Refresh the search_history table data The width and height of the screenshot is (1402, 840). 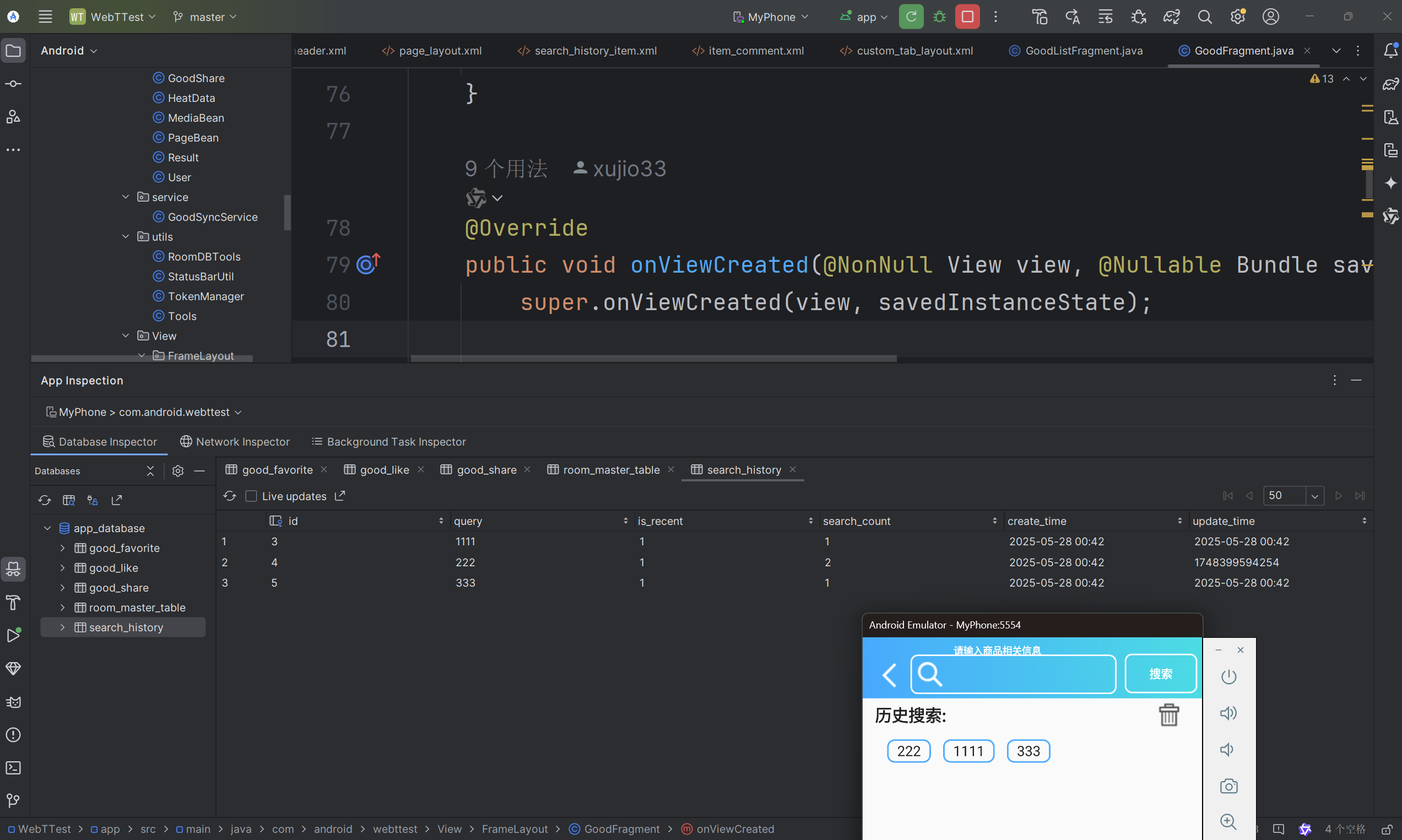click(229, 496)
